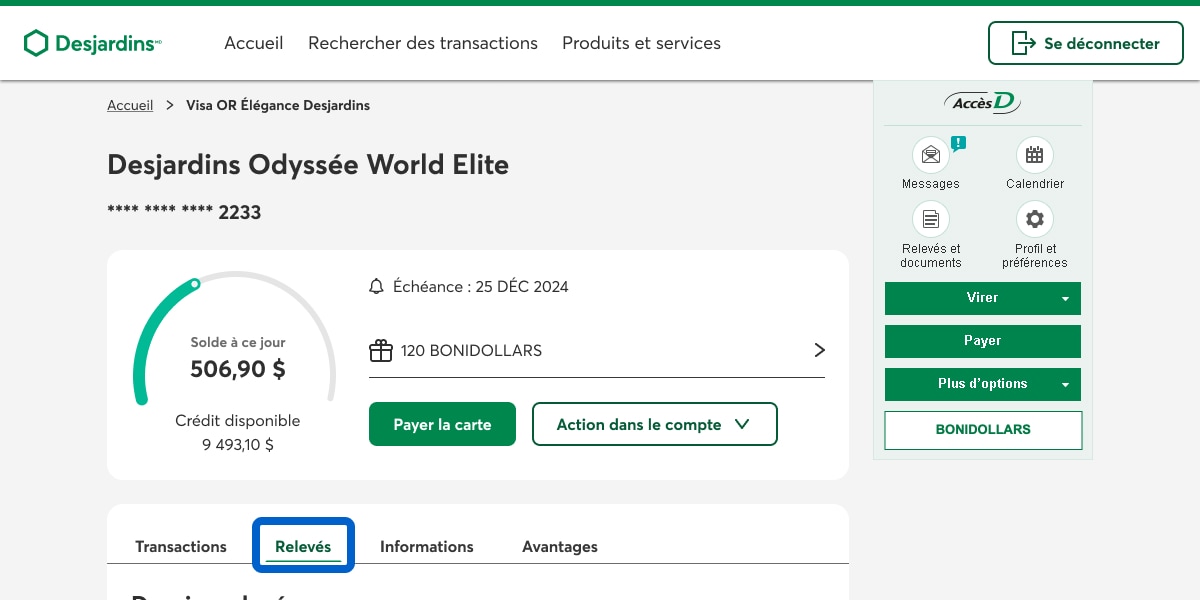Open Action dans le compte dropdown

pos(654,424)
